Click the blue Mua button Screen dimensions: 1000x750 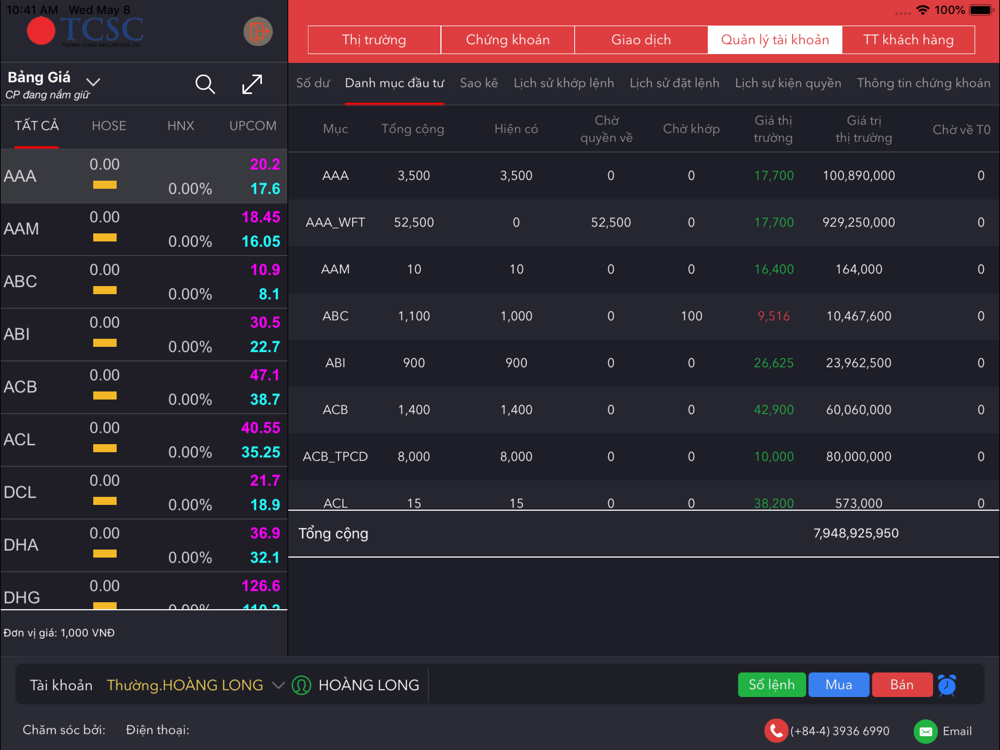[x=839, y=685]
